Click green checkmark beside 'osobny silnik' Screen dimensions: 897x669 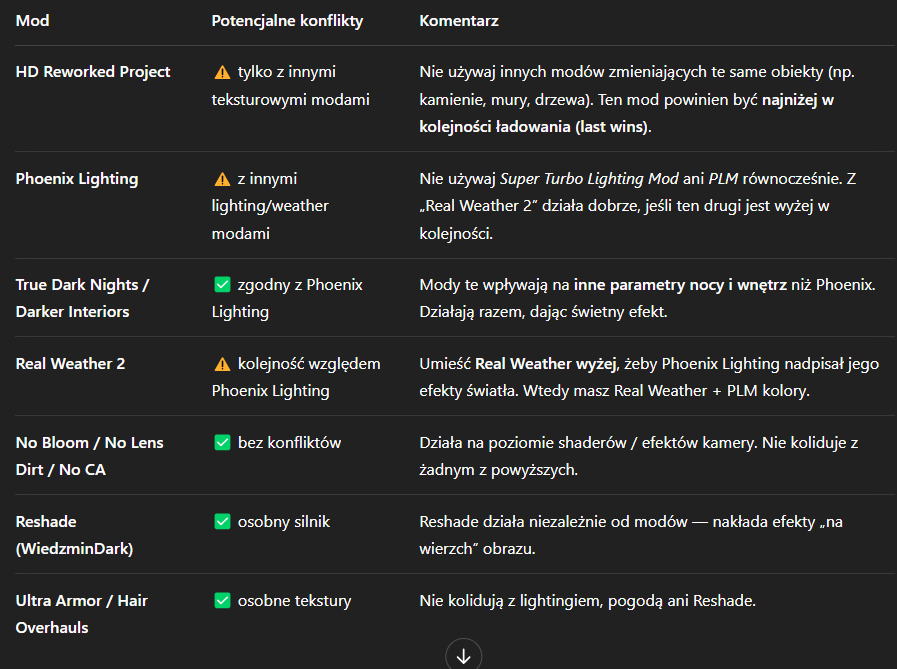coord(222,521)
